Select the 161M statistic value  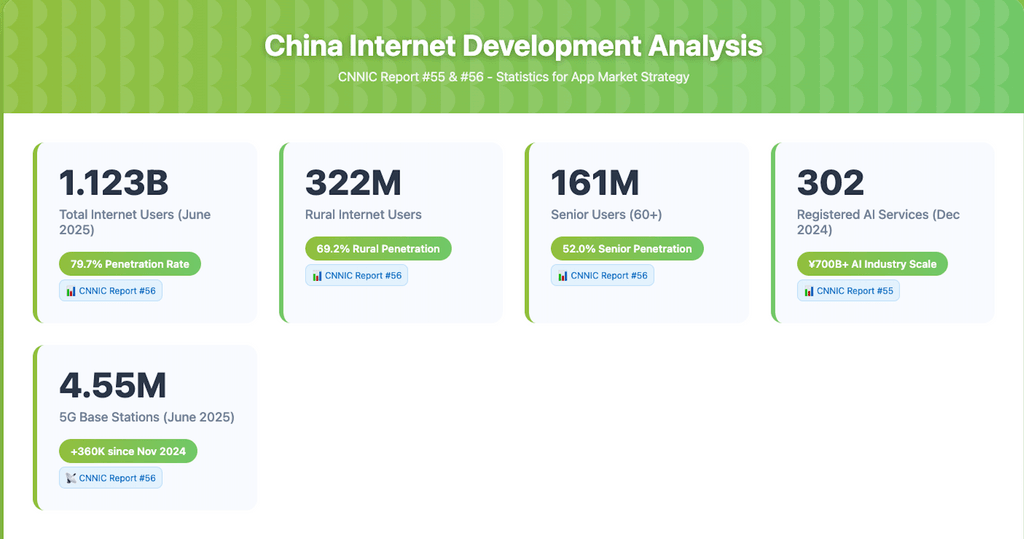point(595,183)
